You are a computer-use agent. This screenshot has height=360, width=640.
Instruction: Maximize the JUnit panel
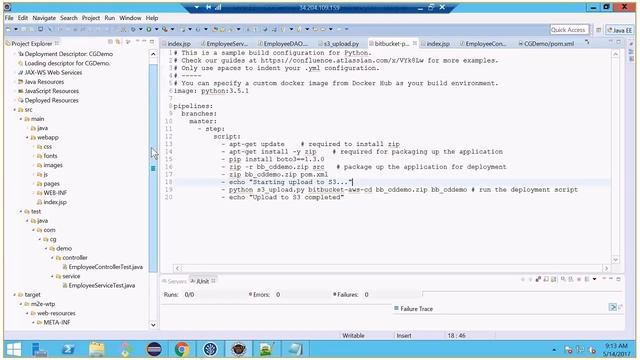coord(618,279)
